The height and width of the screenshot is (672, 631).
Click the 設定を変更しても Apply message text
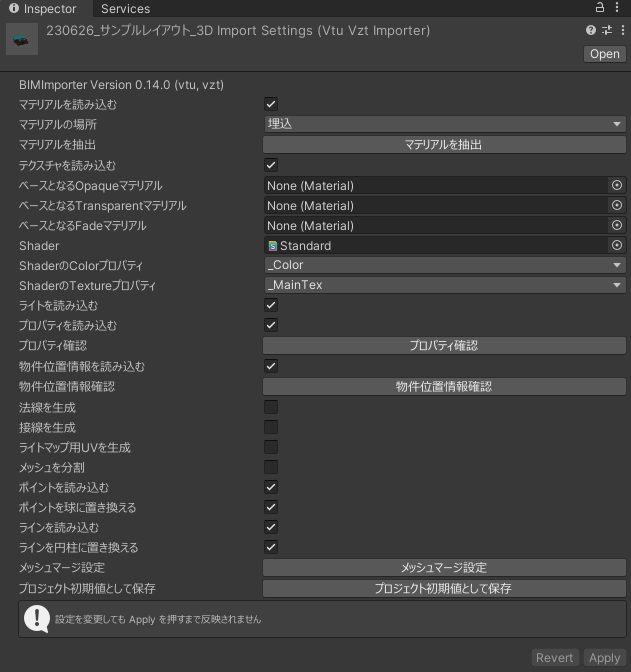158,619
